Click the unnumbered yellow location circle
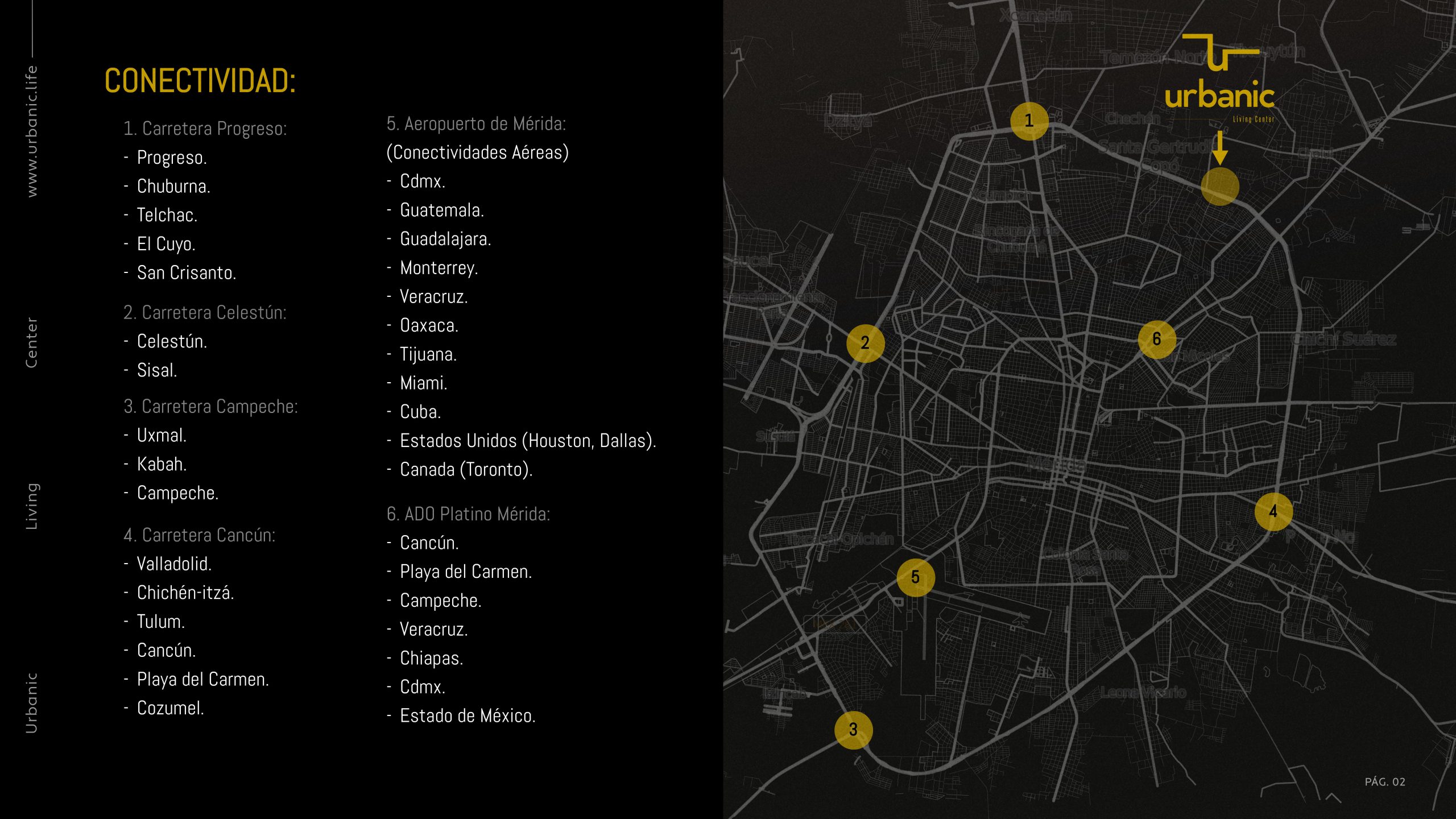The image size is (1456, 819). point(1219,187)
